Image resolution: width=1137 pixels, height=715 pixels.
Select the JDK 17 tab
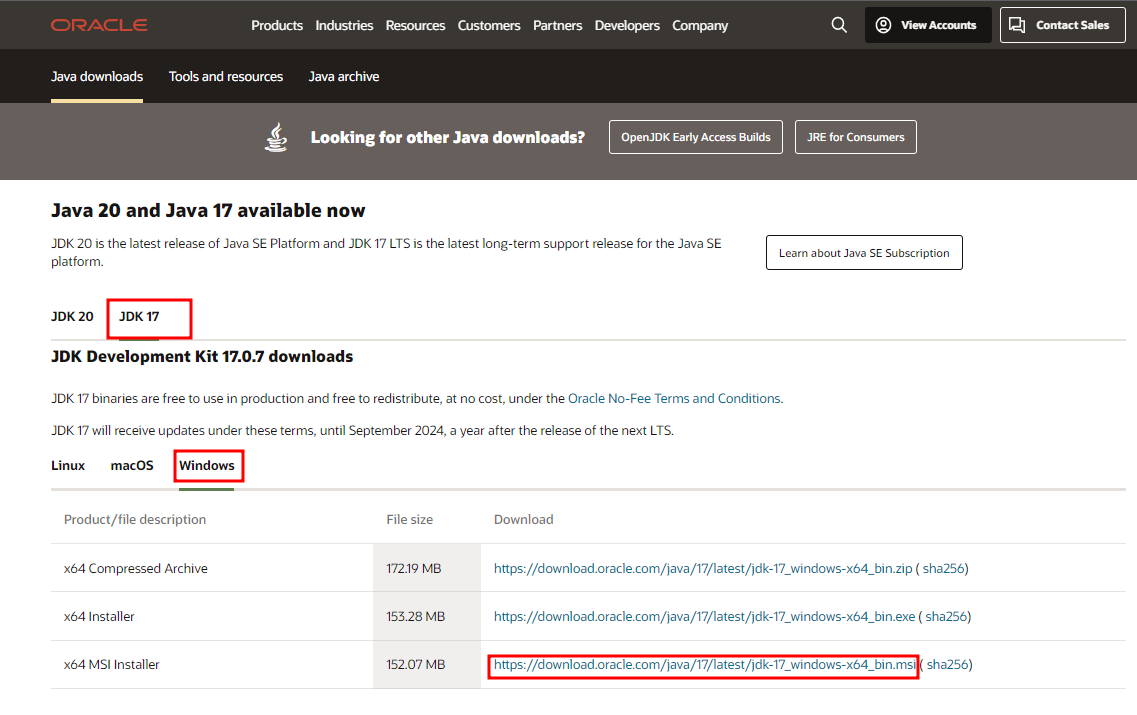139,316
